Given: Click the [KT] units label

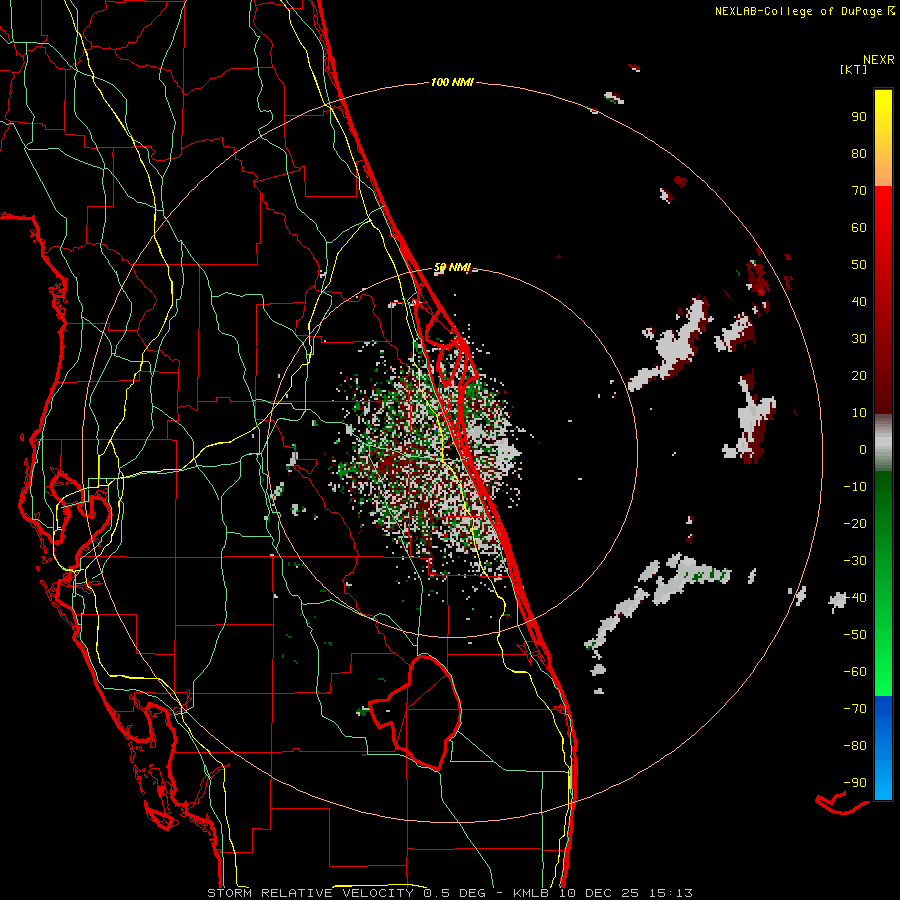Looking at the screenshot, I should click(x=854, y=69).
